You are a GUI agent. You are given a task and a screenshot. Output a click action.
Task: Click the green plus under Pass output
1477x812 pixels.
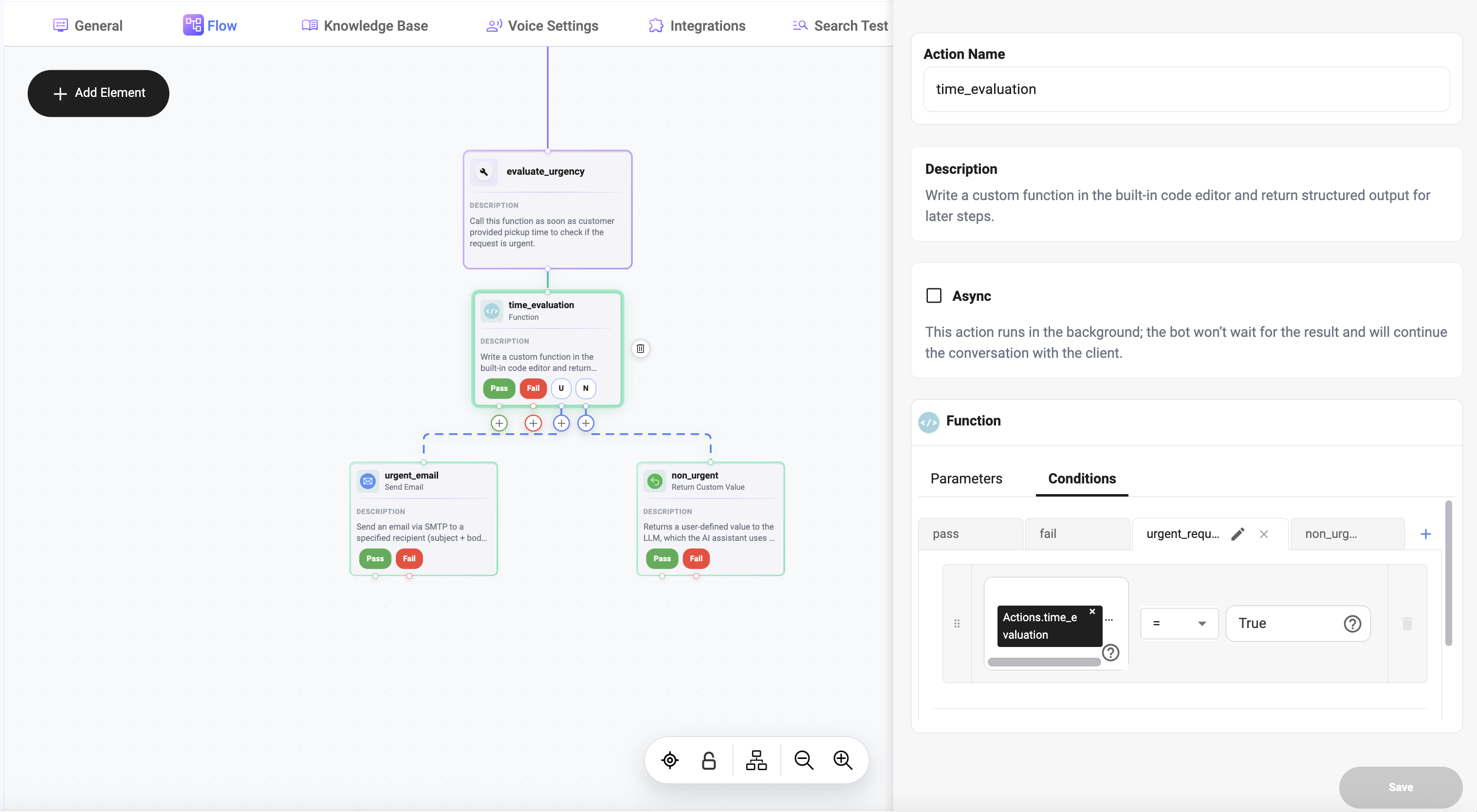(x=499, y=423)
